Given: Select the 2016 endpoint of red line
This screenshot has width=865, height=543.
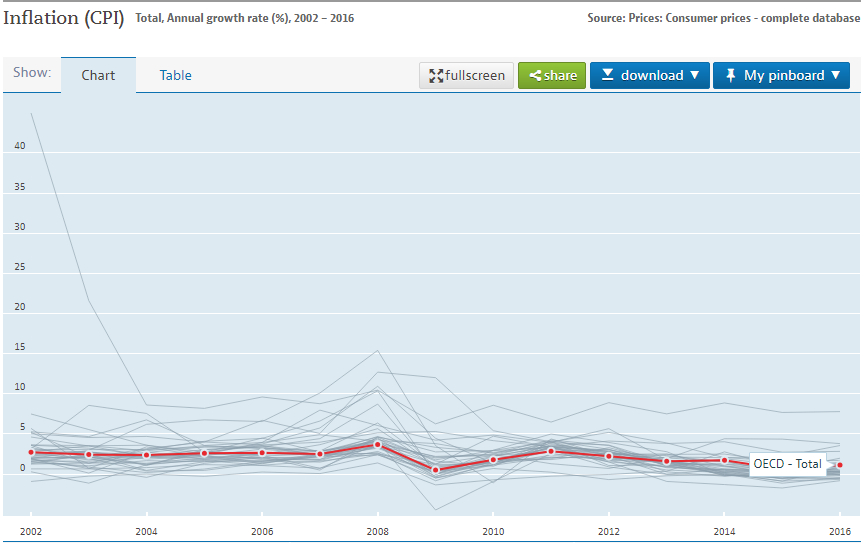Looking at the screenshot, I should (840, 464).
